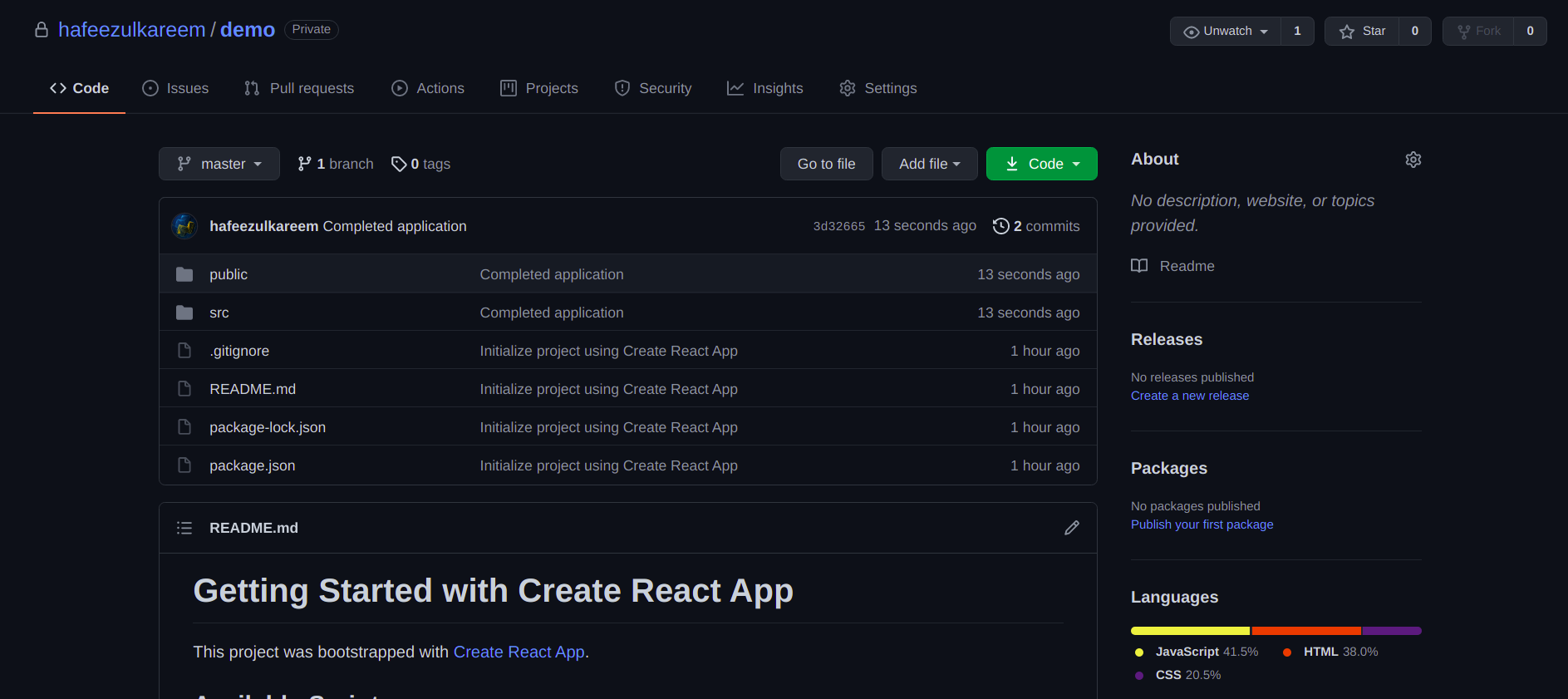Click the public folder icon
Screen dimensions: 1568x699
(184, 274)
